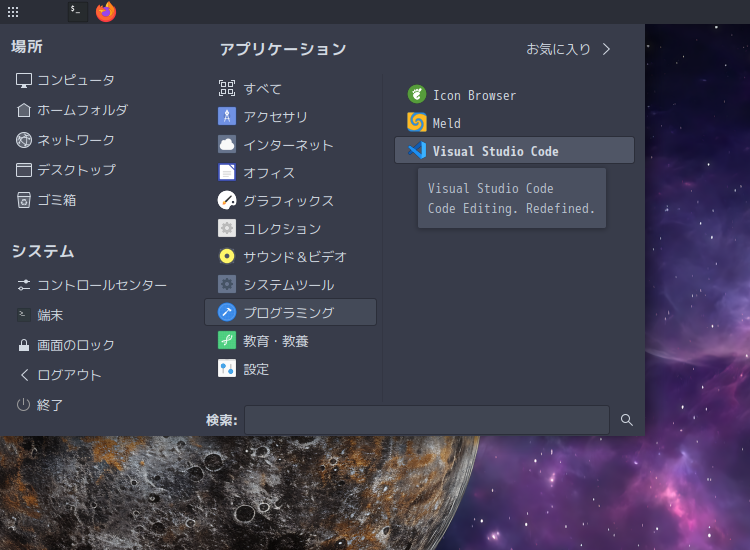Click the サウンド＆ビデオ disc icon
Image resolution: width=750 pixels, height=550 pixels.
[227, 256]
